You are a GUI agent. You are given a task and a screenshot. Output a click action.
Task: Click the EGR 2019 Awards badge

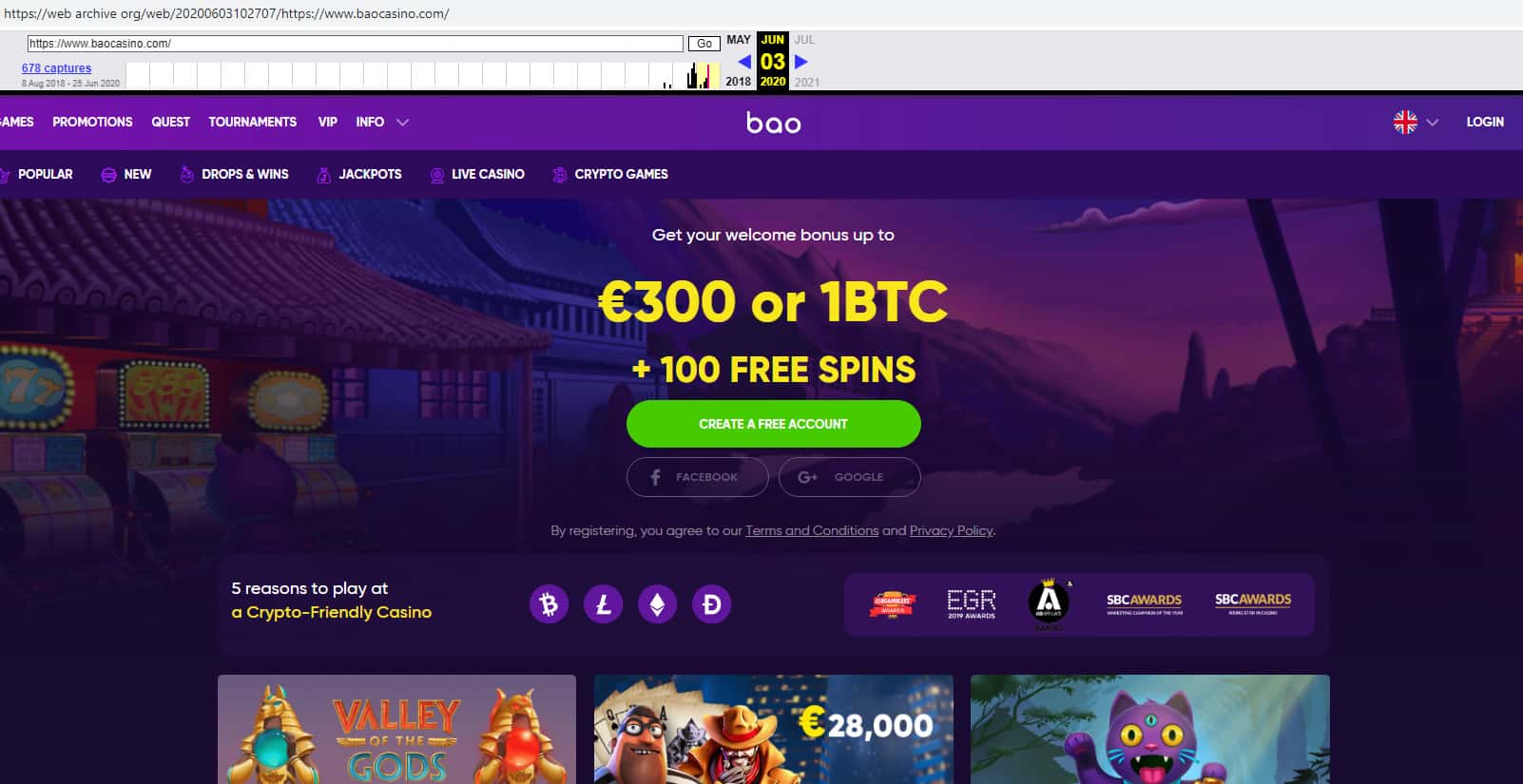coord(971,603)
